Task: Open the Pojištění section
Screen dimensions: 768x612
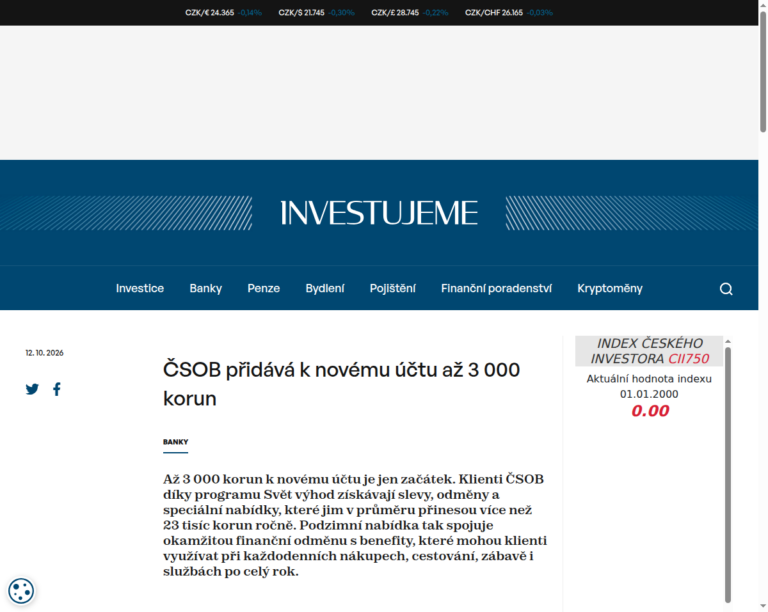Action: pyautogui.click(x=392, y=288)
